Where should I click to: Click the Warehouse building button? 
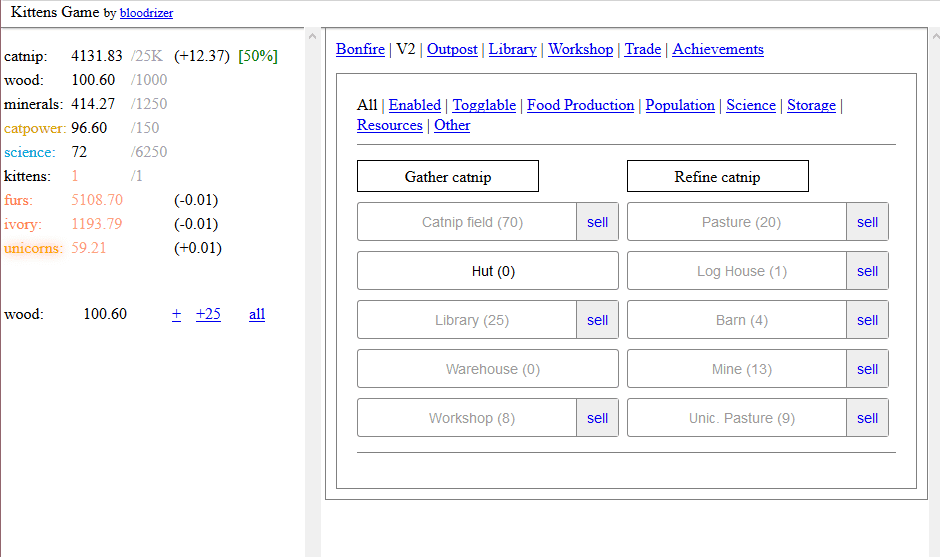(487, 369)
